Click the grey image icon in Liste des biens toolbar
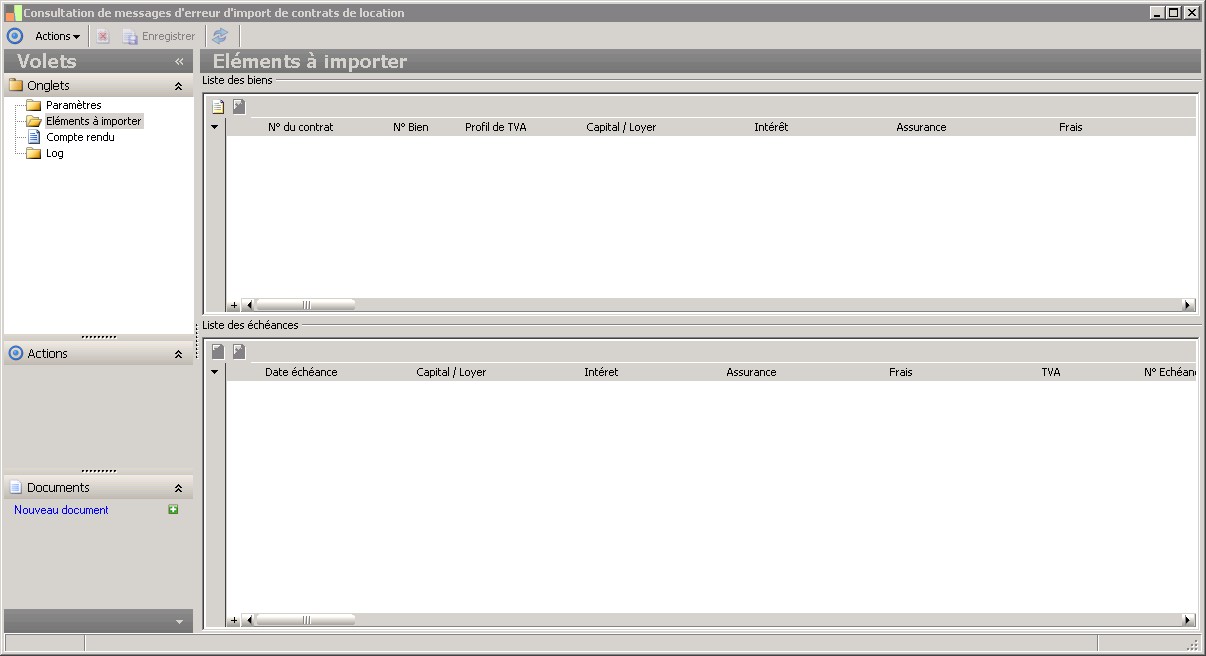The height and width of the screenshot is (656, 1206). pos(239,106)
